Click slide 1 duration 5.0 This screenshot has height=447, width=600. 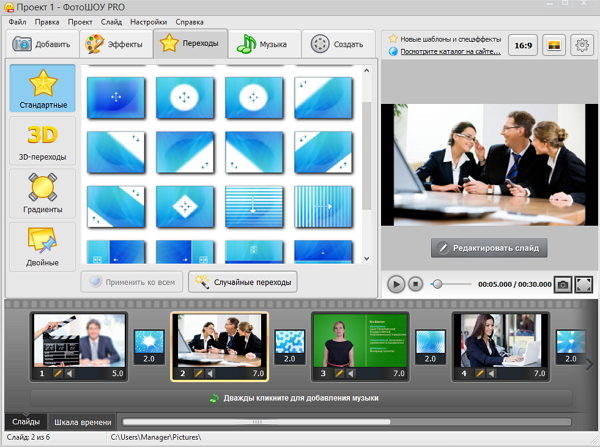(117, 373)
